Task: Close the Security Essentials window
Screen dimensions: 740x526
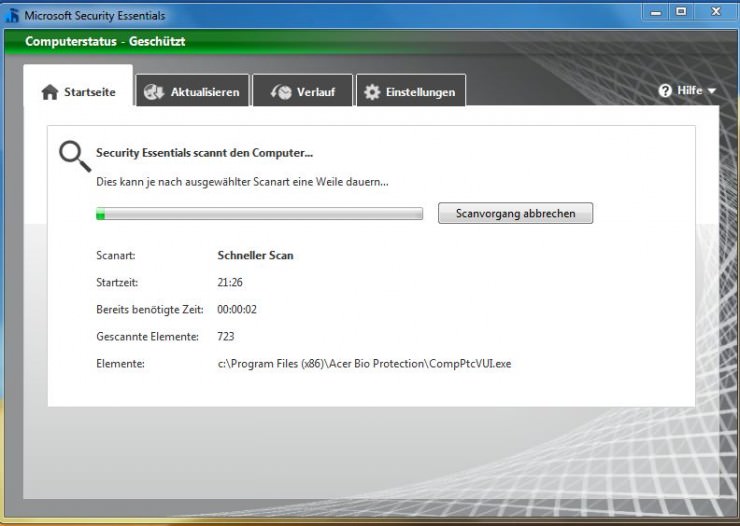Action: point(715,12)
